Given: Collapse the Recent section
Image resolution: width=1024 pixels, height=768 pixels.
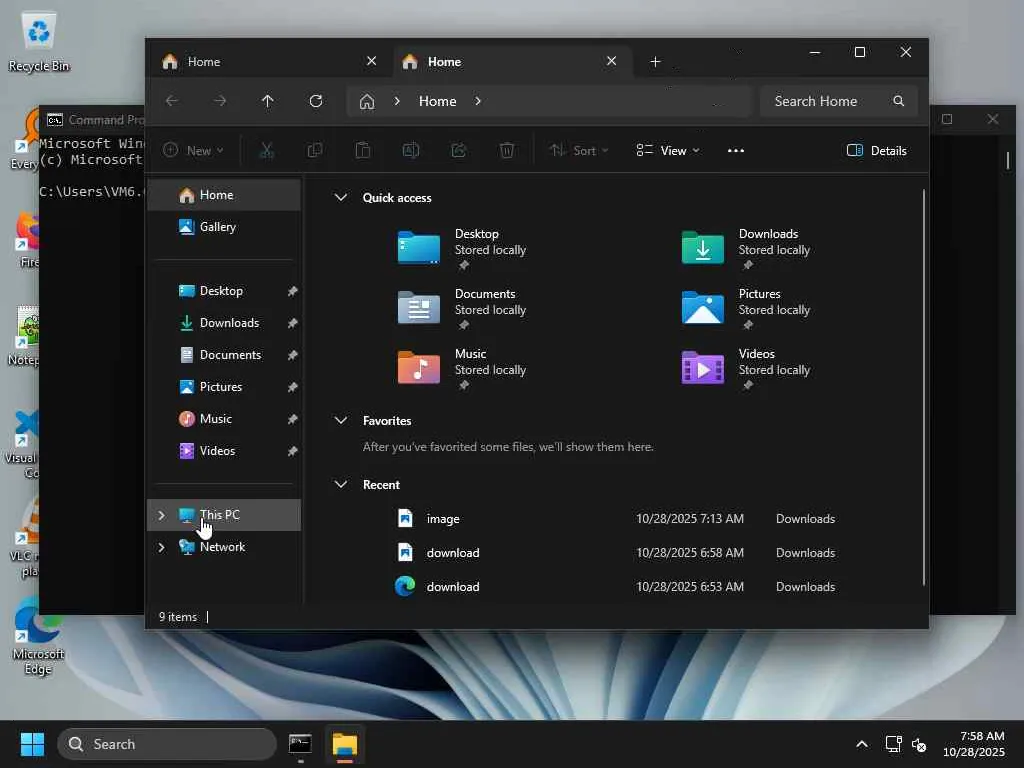Looking at the screenshot, I should pos(341,485).
